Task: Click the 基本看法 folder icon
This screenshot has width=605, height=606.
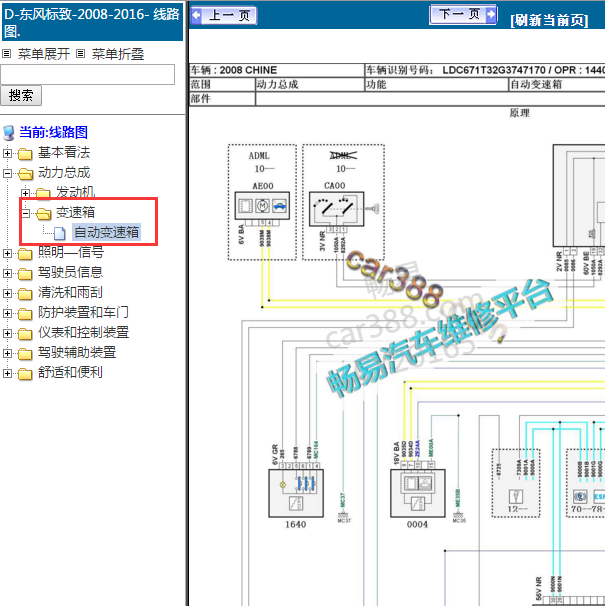Action: (x=25, y=154)
